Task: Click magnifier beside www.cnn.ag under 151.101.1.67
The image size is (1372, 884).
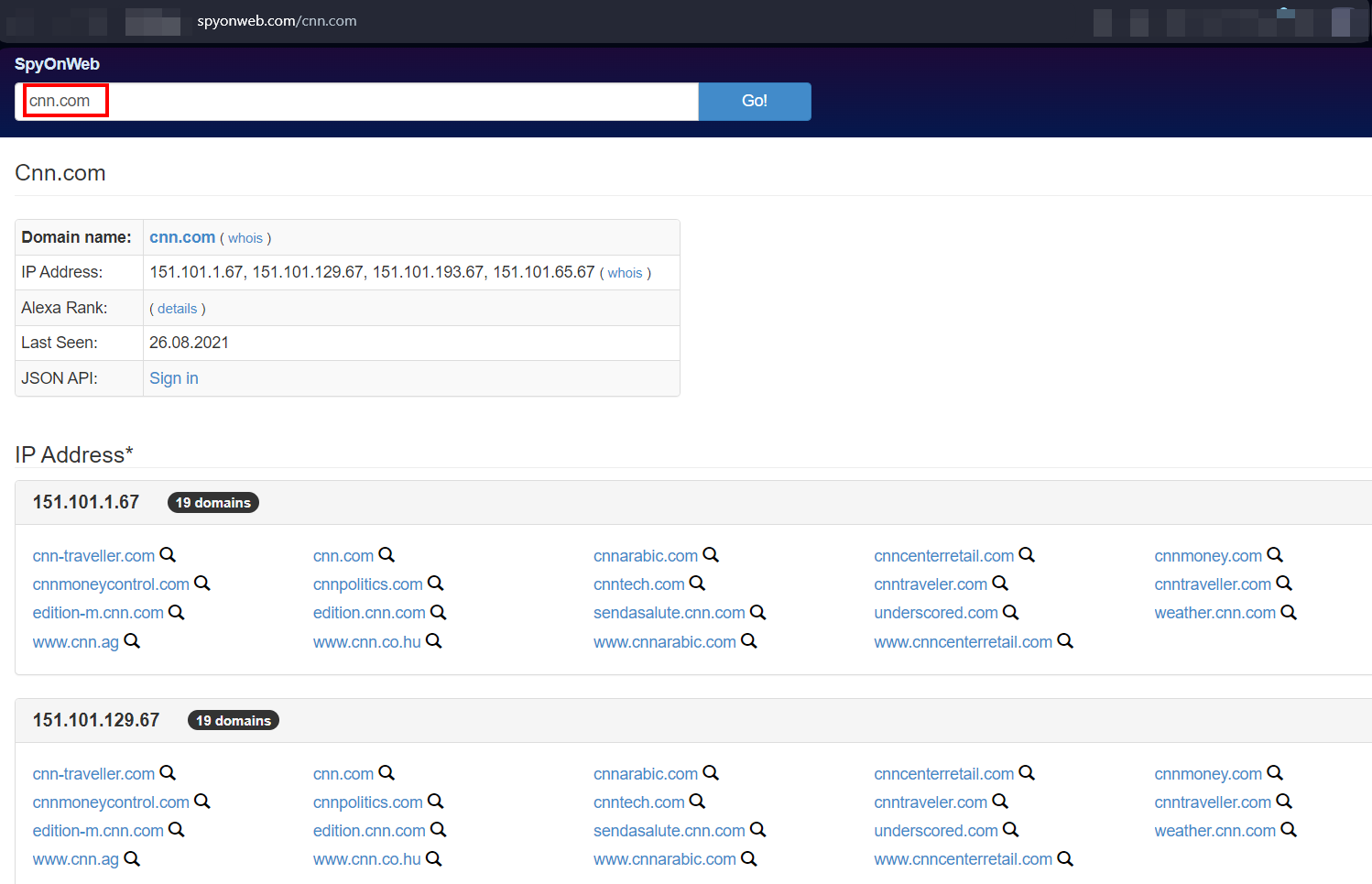Action: pos(132,641)
